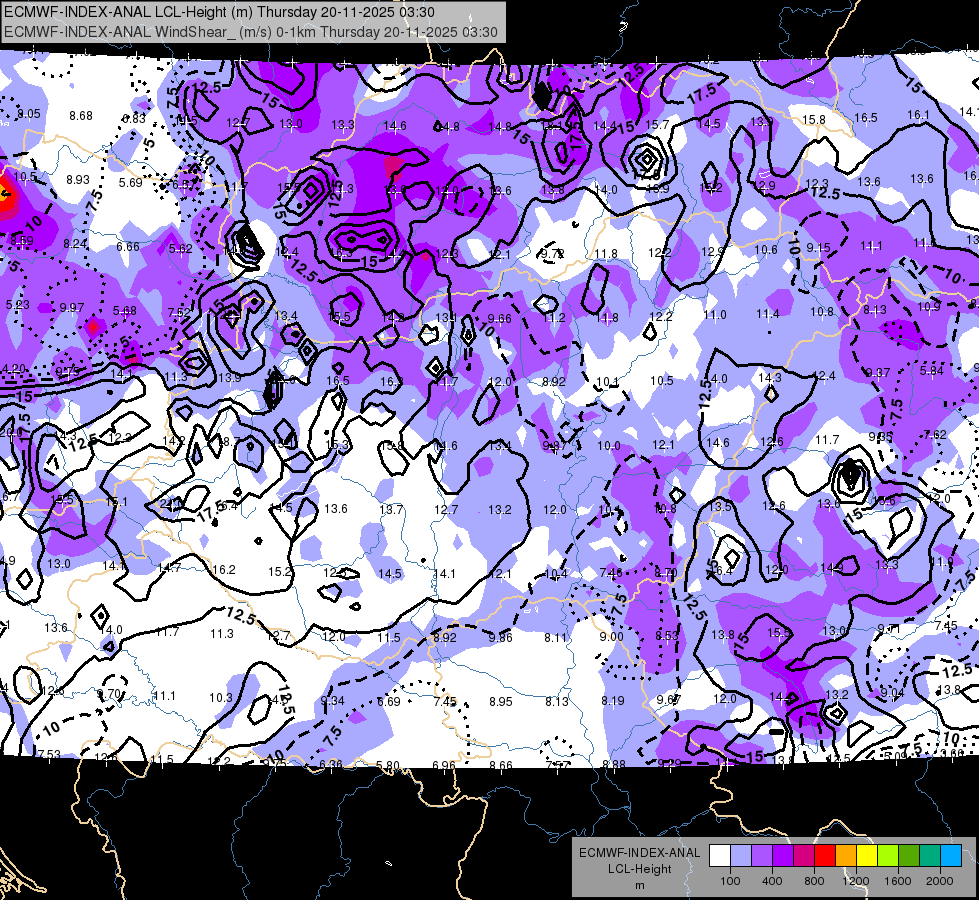Screen dimensions: 979x900
Task: Click the wind shear value 5.62
Action: coord(180,249)
